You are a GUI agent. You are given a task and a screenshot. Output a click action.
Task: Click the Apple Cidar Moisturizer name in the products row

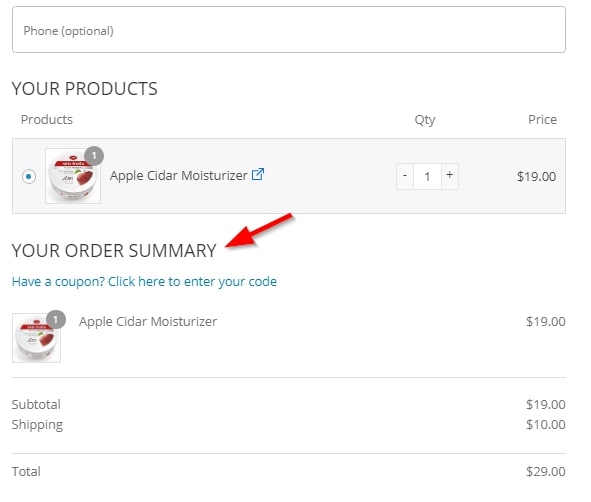[179, 176]
